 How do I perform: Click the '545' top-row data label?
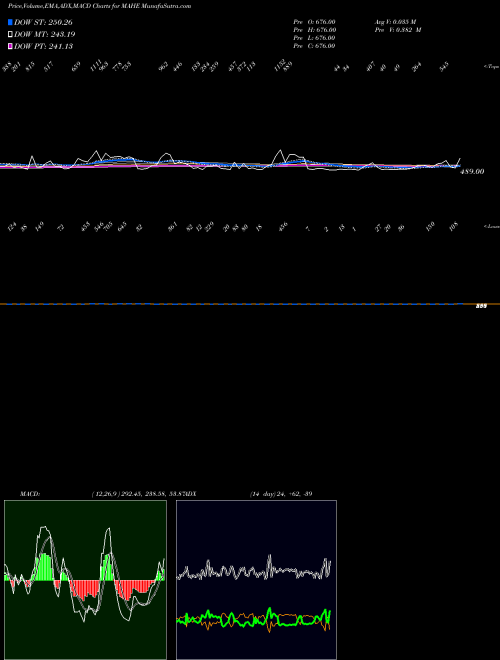tap(444, 67)
